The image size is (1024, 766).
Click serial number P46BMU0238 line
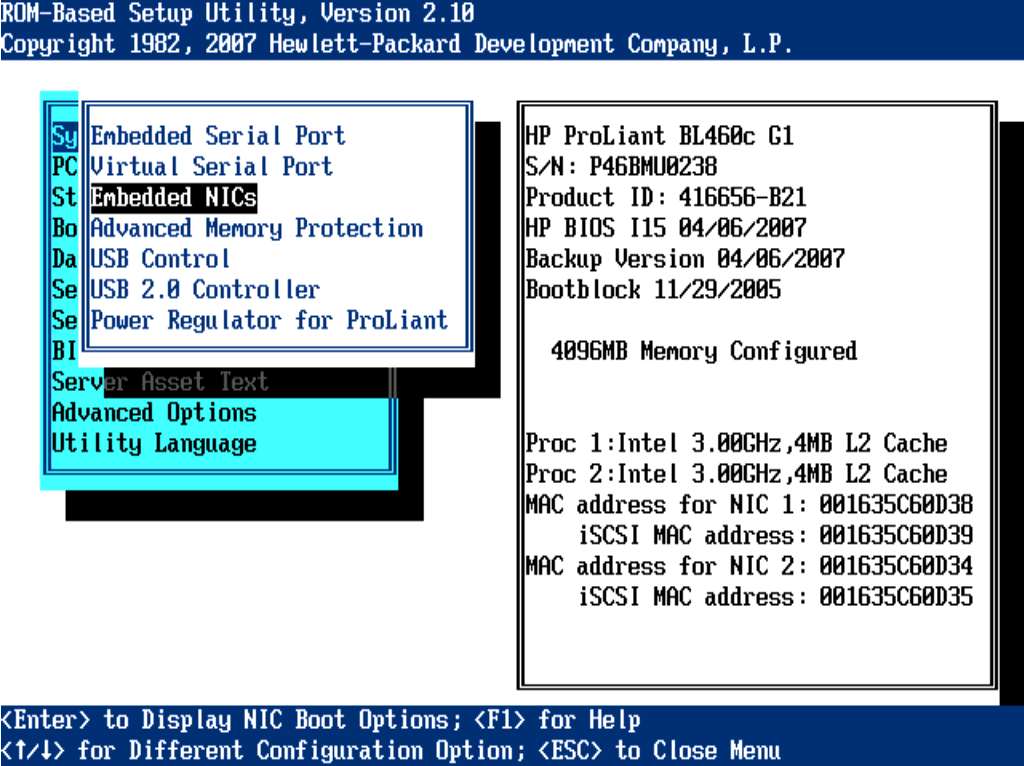pos(621,167)
